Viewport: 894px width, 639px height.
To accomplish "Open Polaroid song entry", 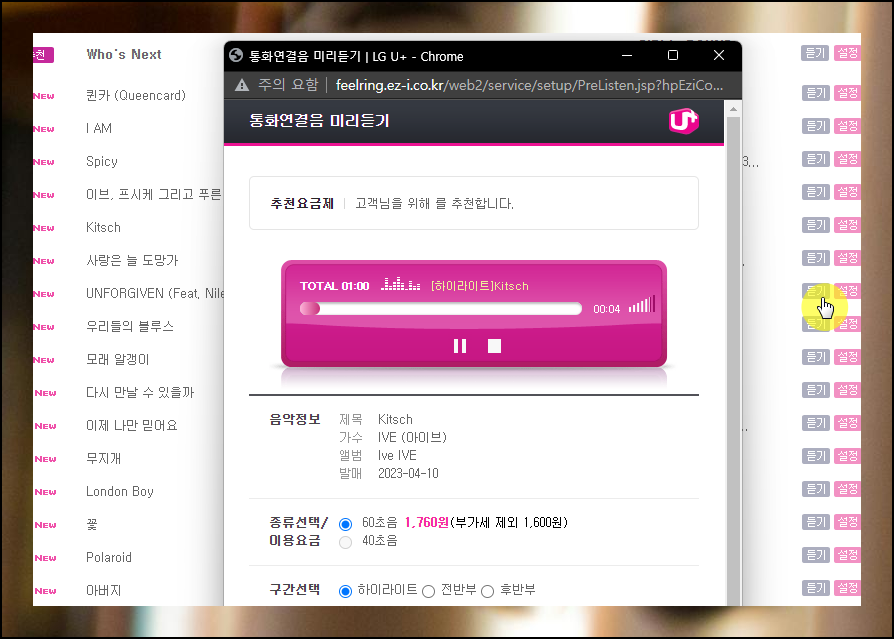I will (108, 557).
